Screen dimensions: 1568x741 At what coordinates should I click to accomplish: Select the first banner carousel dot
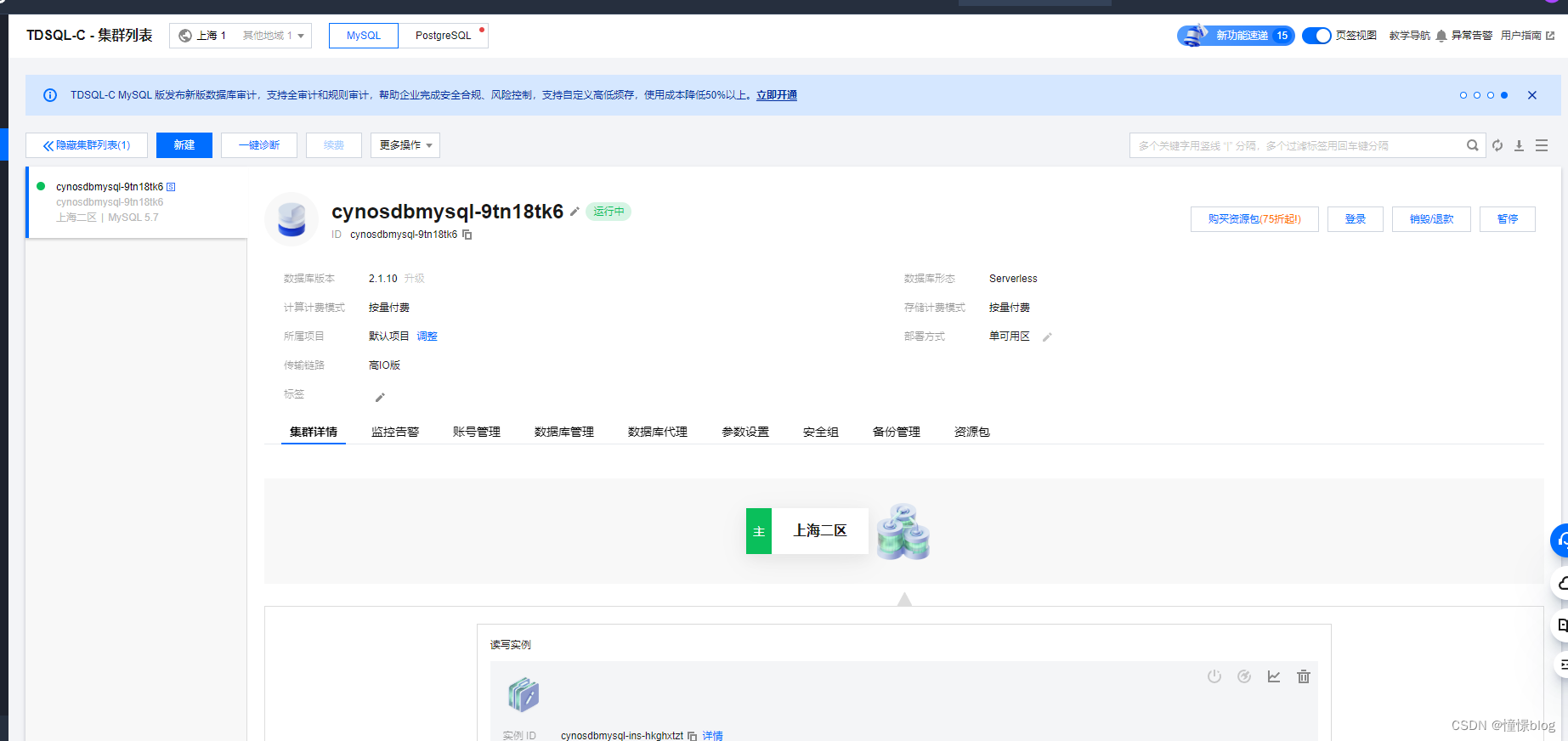pyautogui.click(x=1463, y=95)
